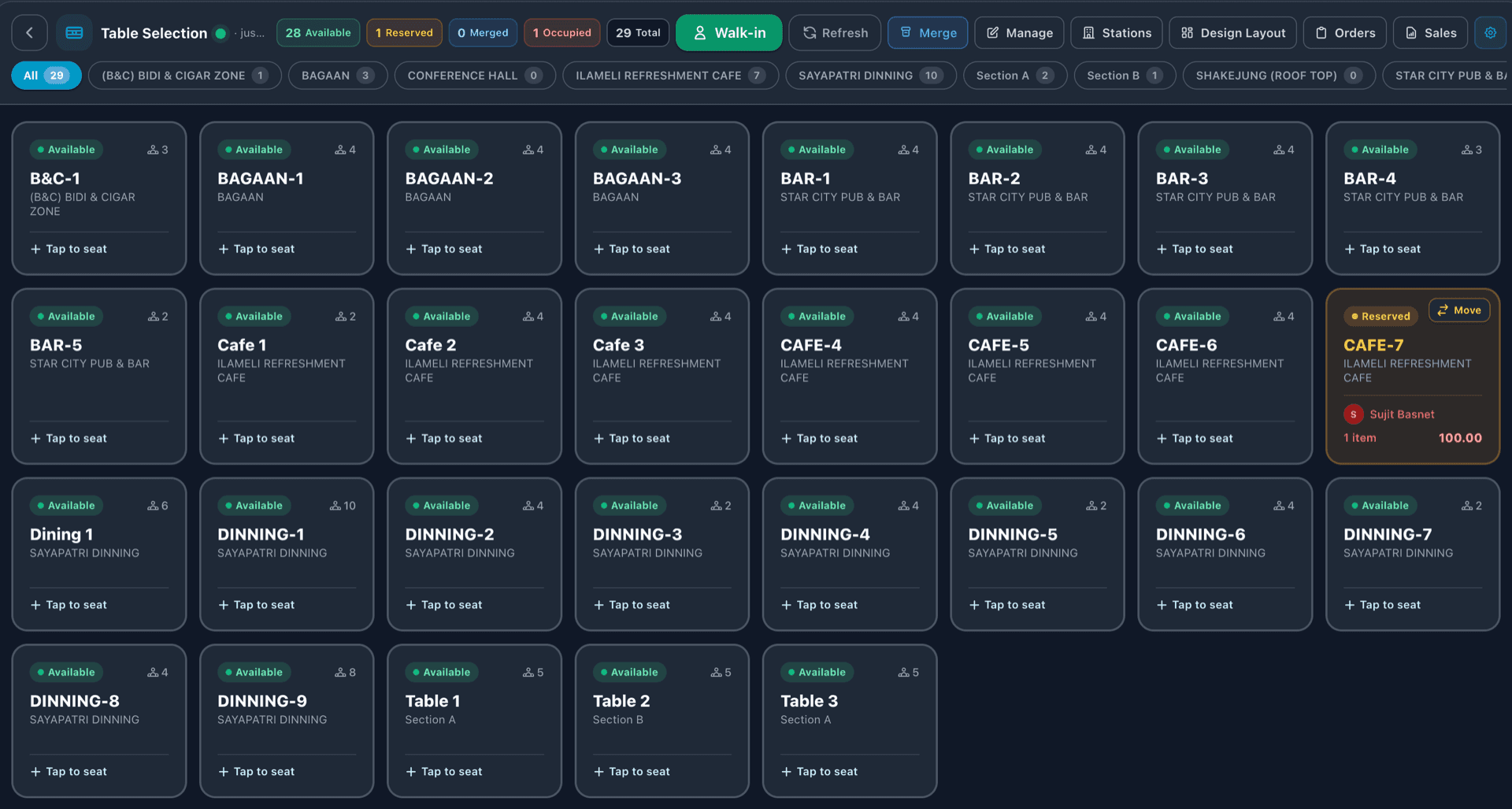
Task: Click Sujit Basnet avatar on CAFE-7
Action: pos(1353,414)
